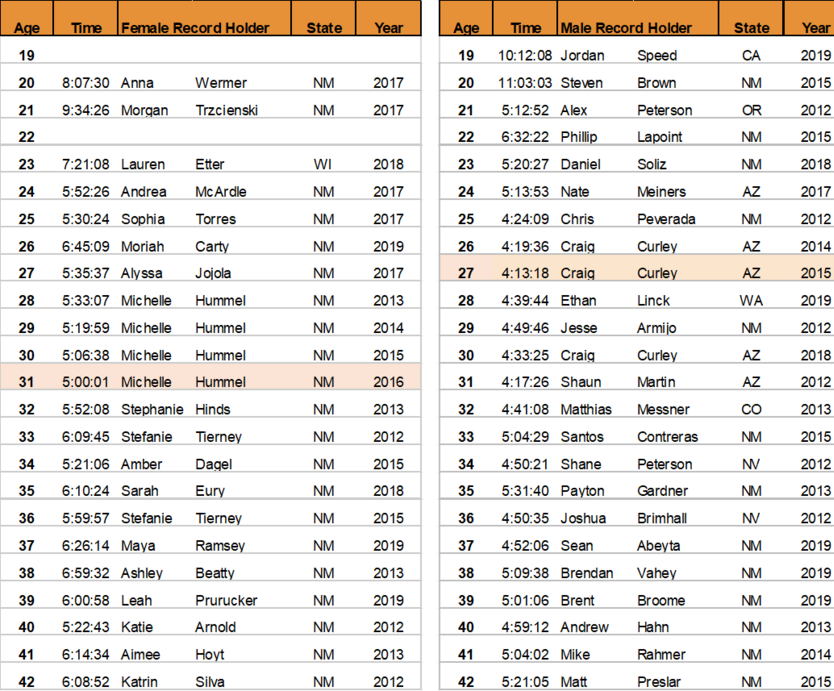Image resolution: width=834 pixels, height=691 pixels.
Task: Click male time 11:03:03
Action: (x=525, y=83)
